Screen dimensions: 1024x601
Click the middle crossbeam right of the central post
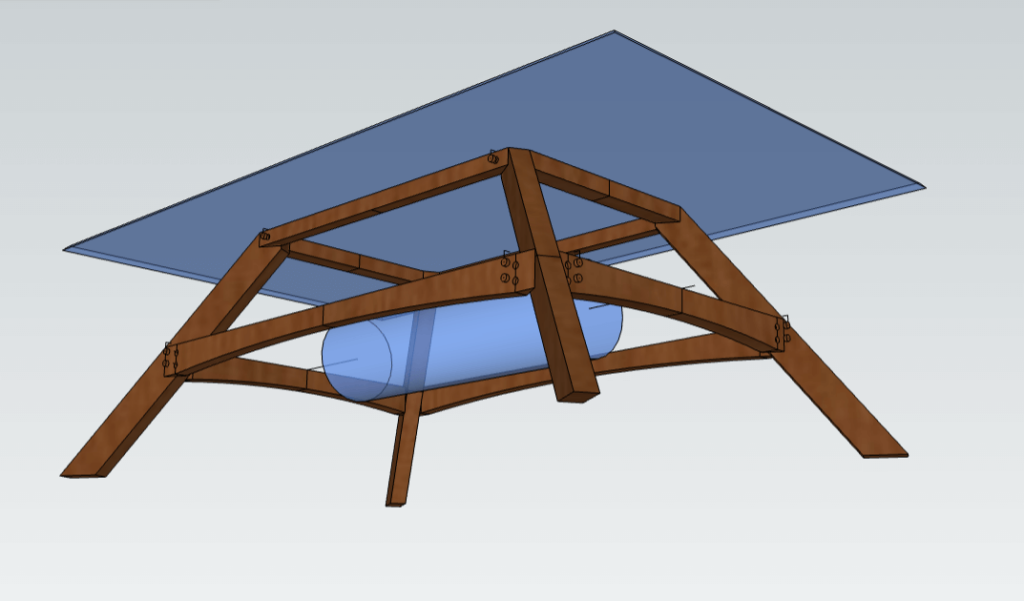point(680,300)
